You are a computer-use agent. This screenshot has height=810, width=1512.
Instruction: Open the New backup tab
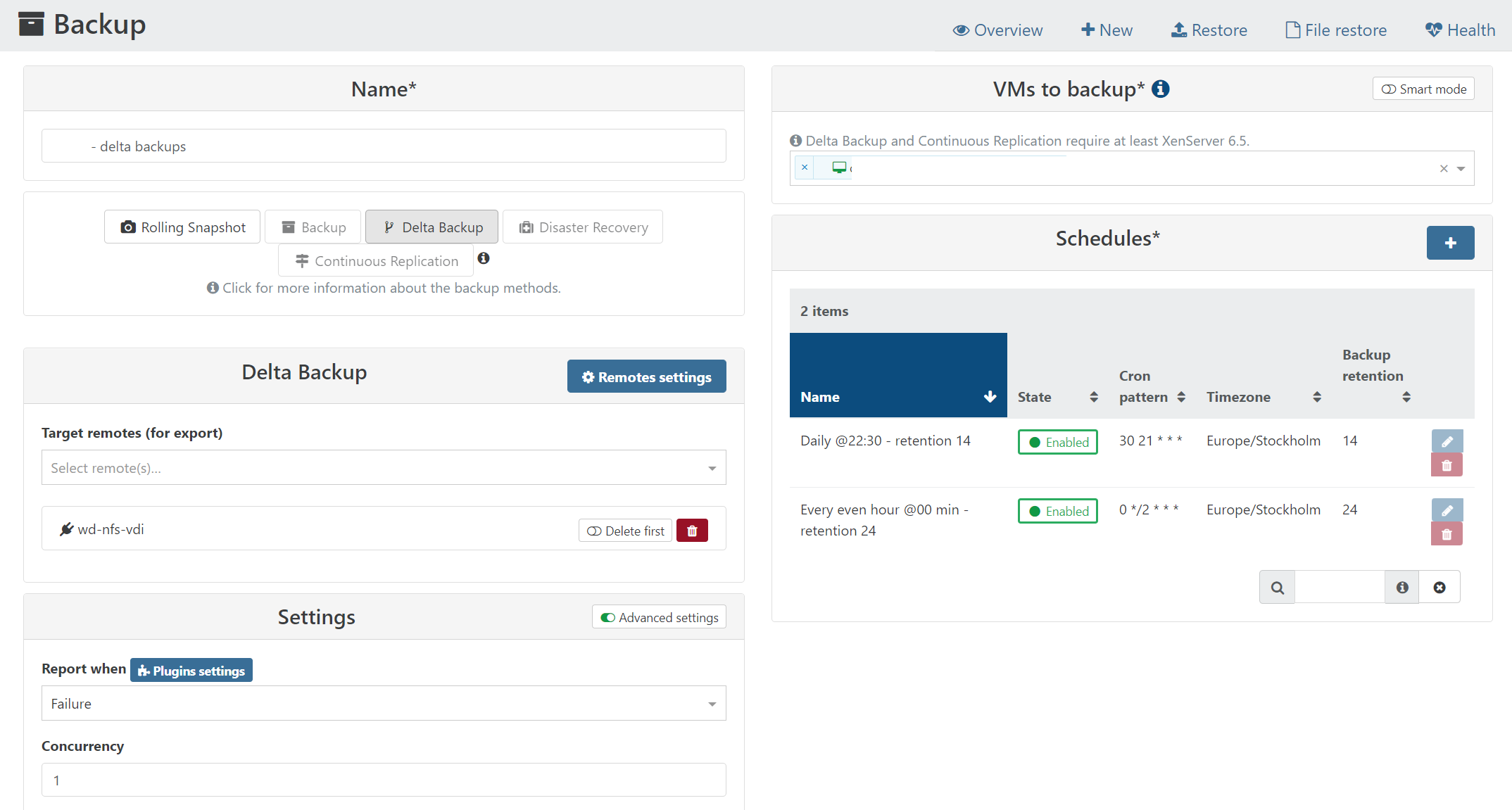(x=1107, y=30)
